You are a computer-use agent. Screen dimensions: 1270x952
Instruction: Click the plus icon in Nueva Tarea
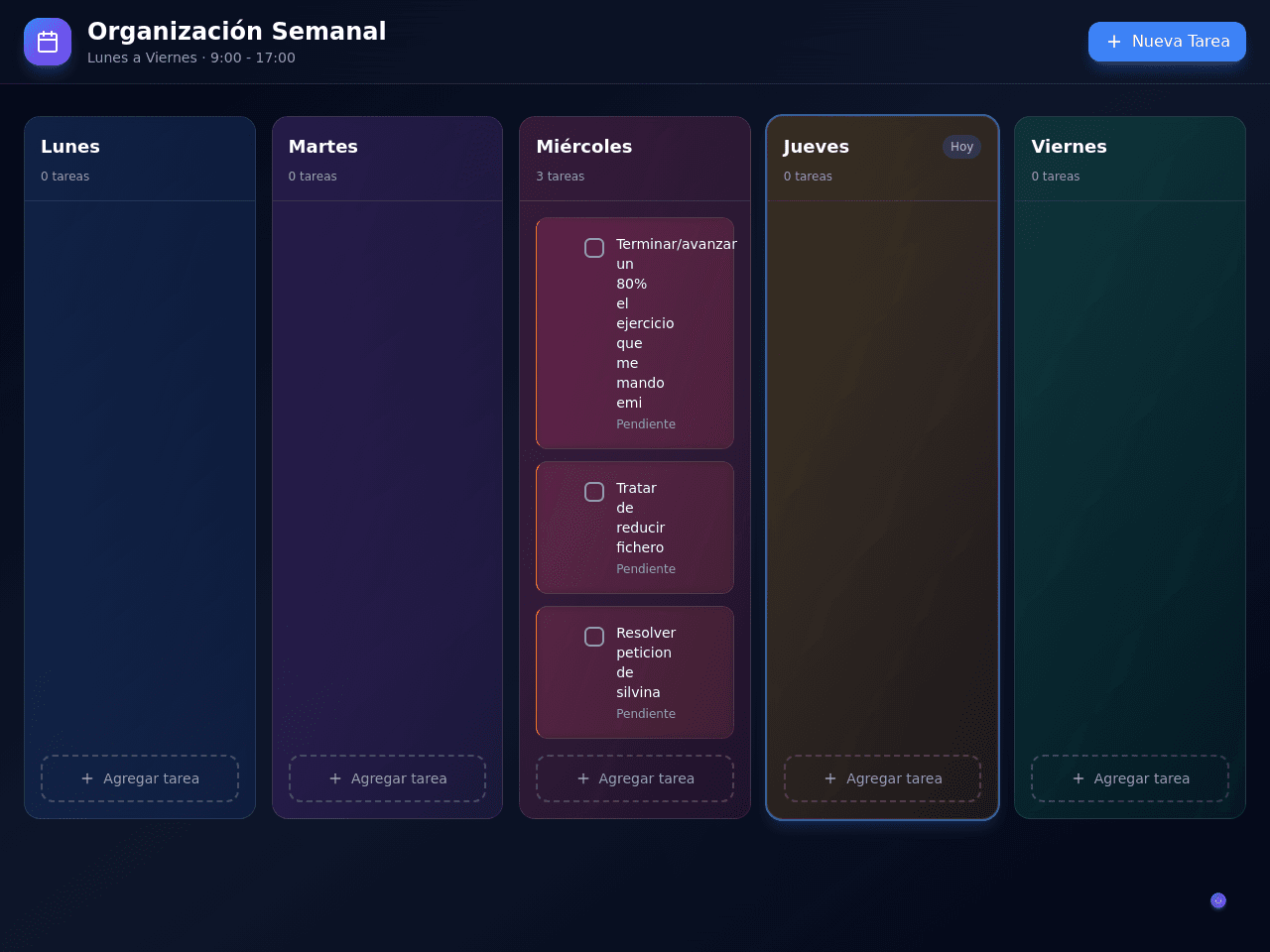[x=1114, y=42]
